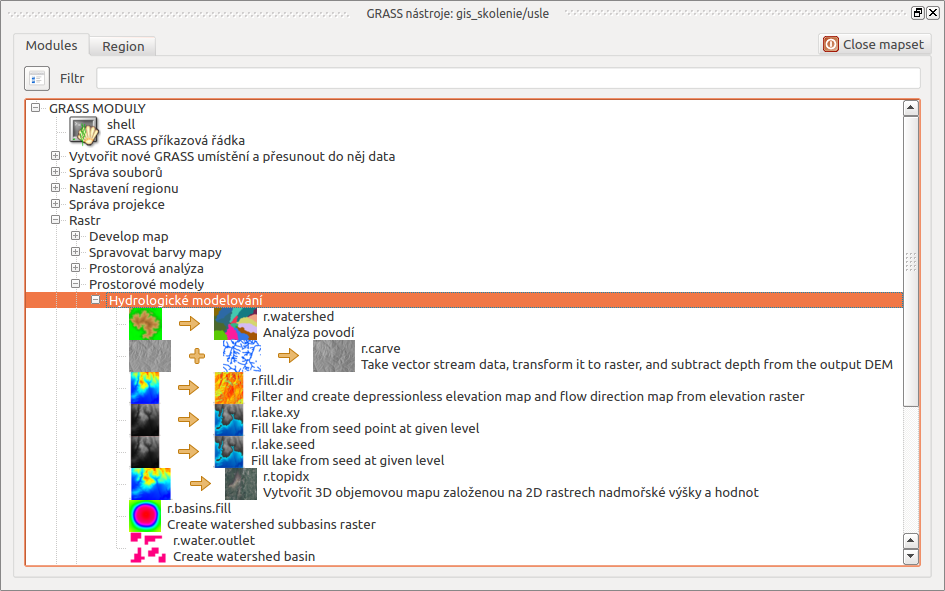
Task: Expand the Nastavení regionu node
Action: (x=55, y=188)
